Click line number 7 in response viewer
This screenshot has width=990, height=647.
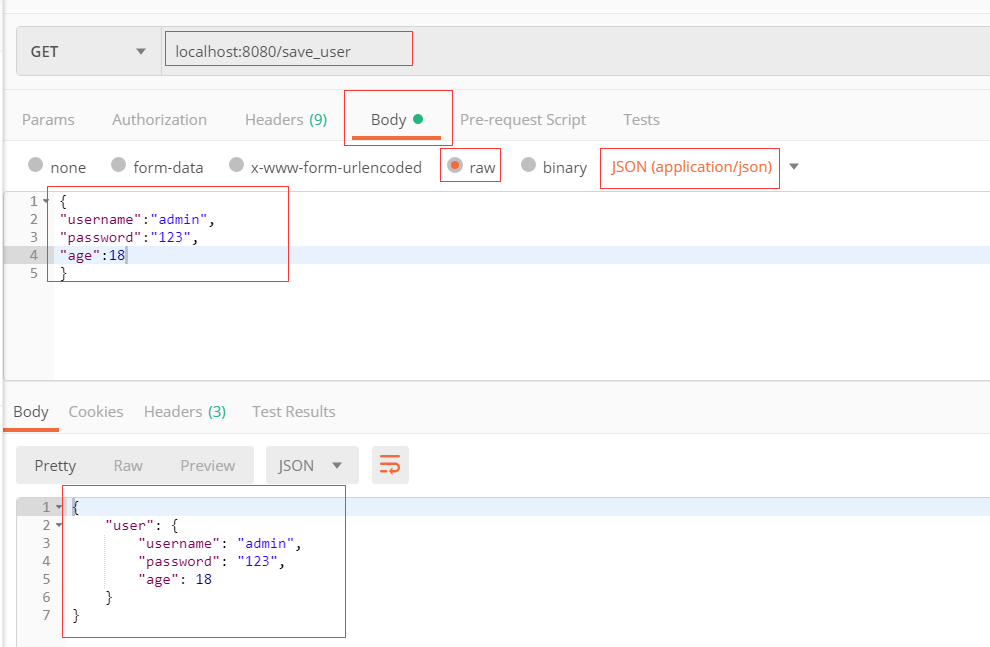46,615
